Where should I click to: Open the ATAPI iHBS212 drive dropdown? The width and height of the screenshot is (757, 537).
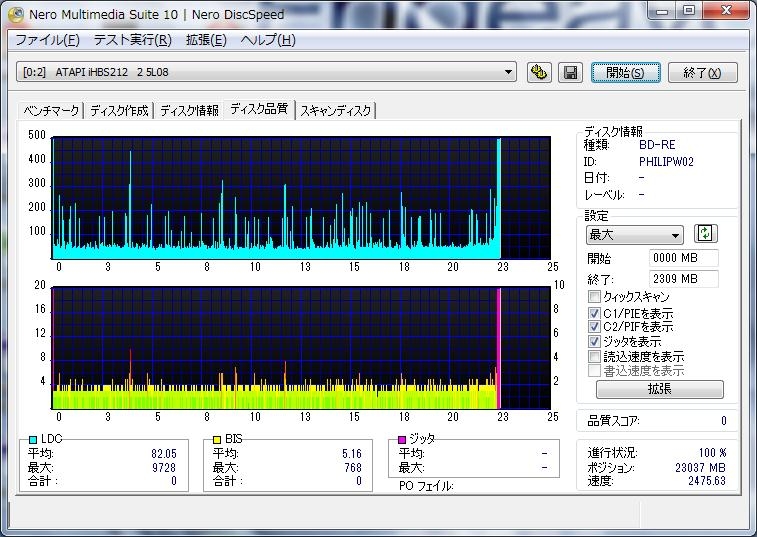pyautogui.click(x=266, y=72)
